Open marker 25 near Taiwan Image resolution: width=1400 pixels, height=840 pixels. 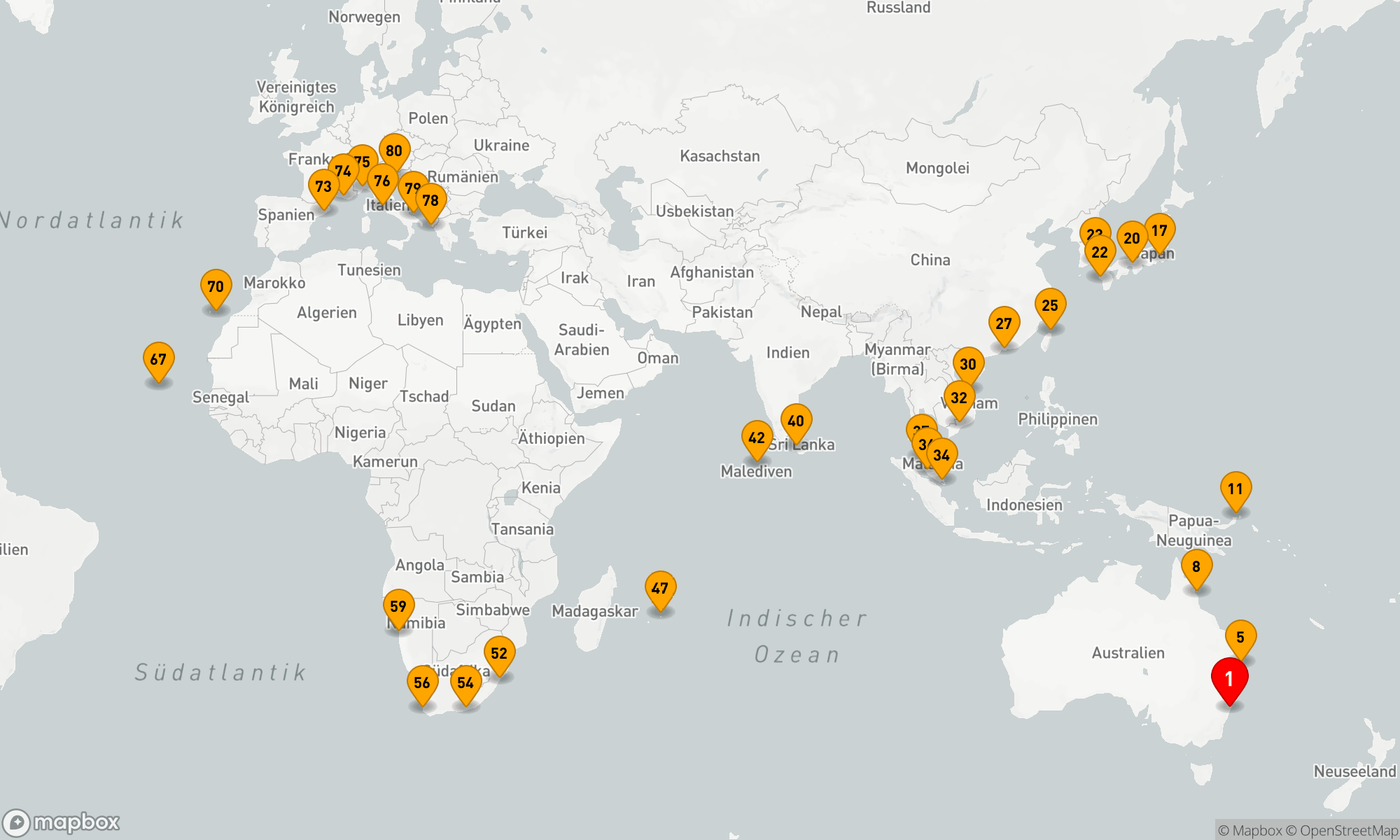tap(1050, 305)
